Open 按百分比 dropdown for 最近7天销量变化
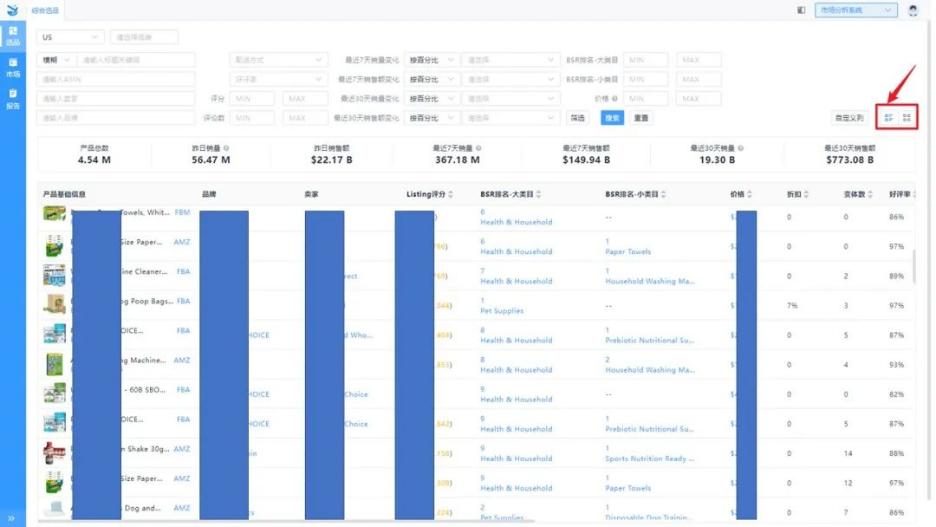 coord(432,60)
